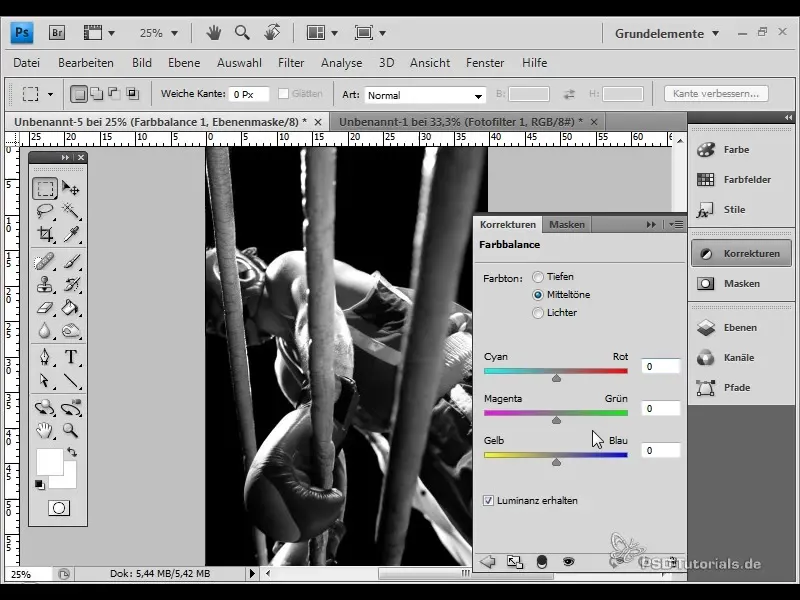This screenshot has width=800, height=600.
Task: Select the Lasso tool
Action: [x=45, y=211]
